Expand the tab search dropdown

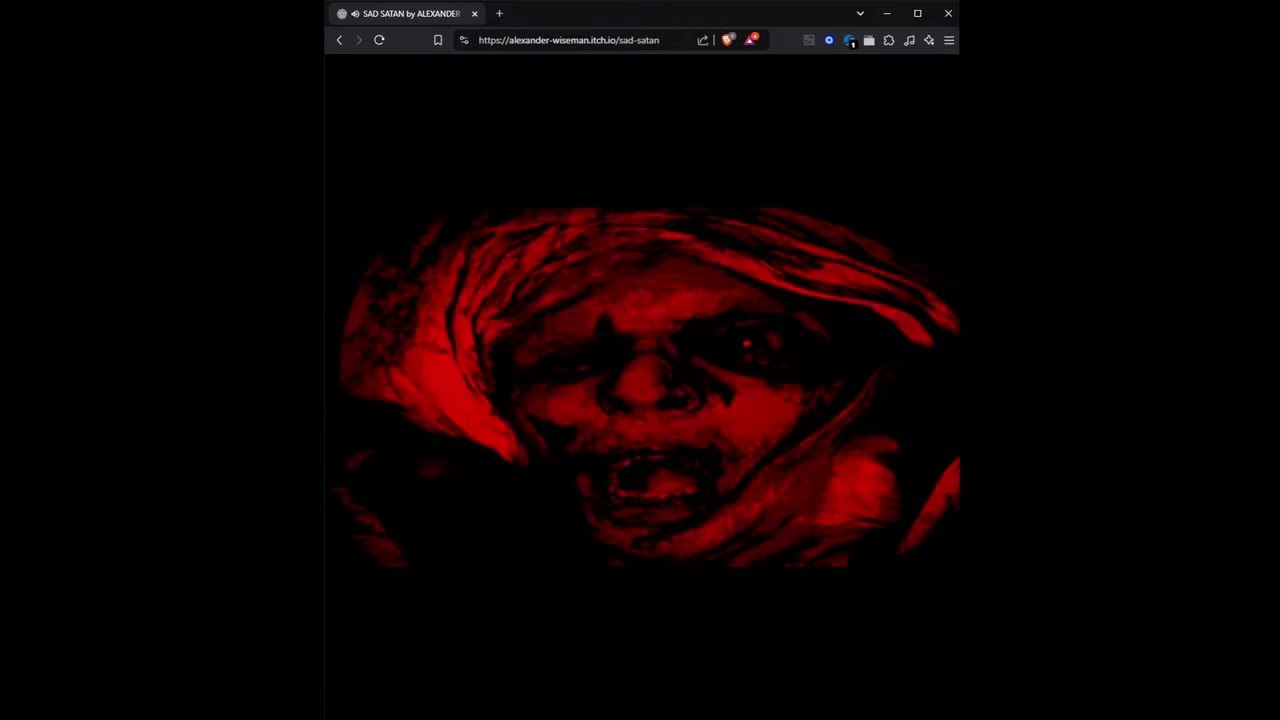click(x=860, y=14)
